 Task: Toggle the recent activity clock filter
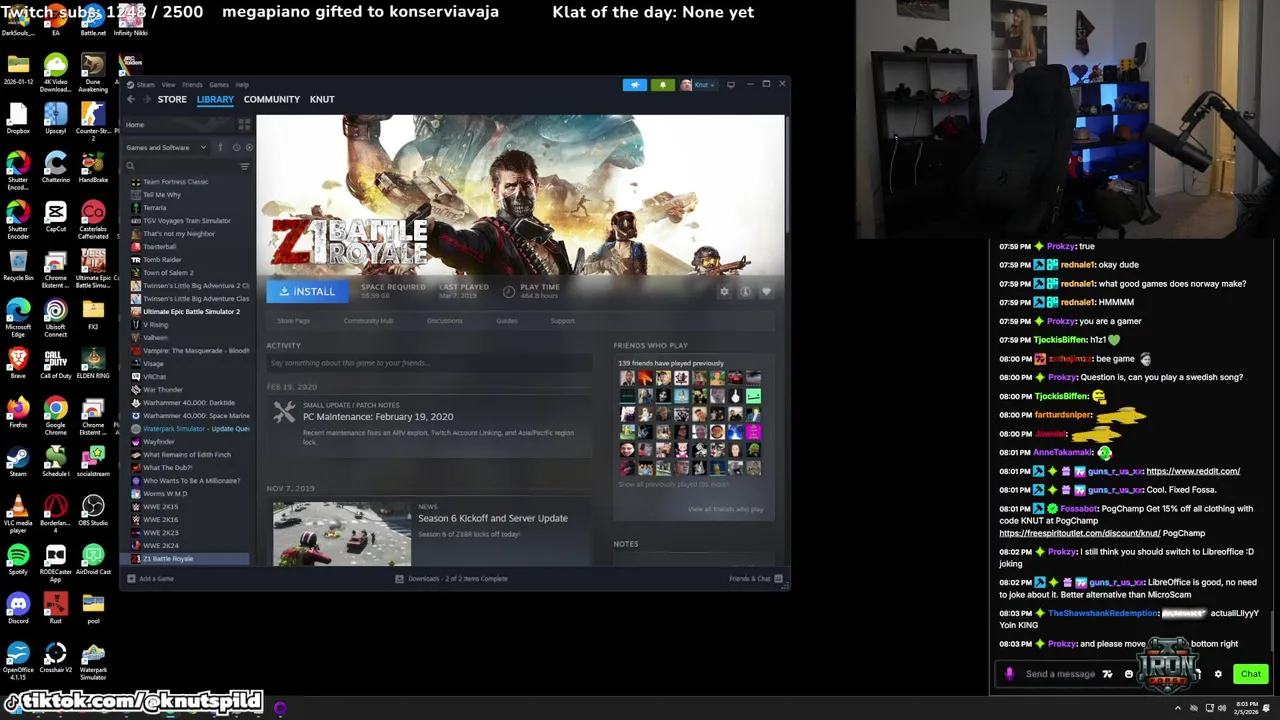point(236,148)
